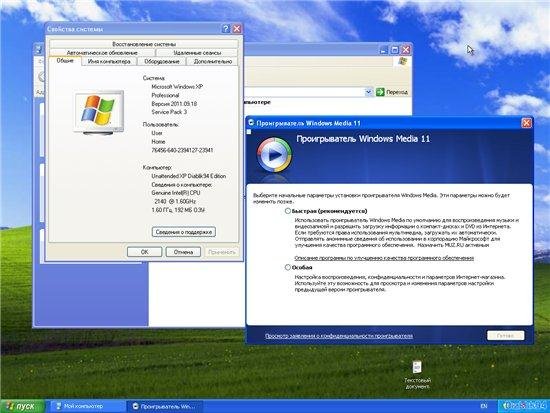Open the Start (пуск) menu
The height and width of the screenshot is (413, 550).
pos(22,406)
